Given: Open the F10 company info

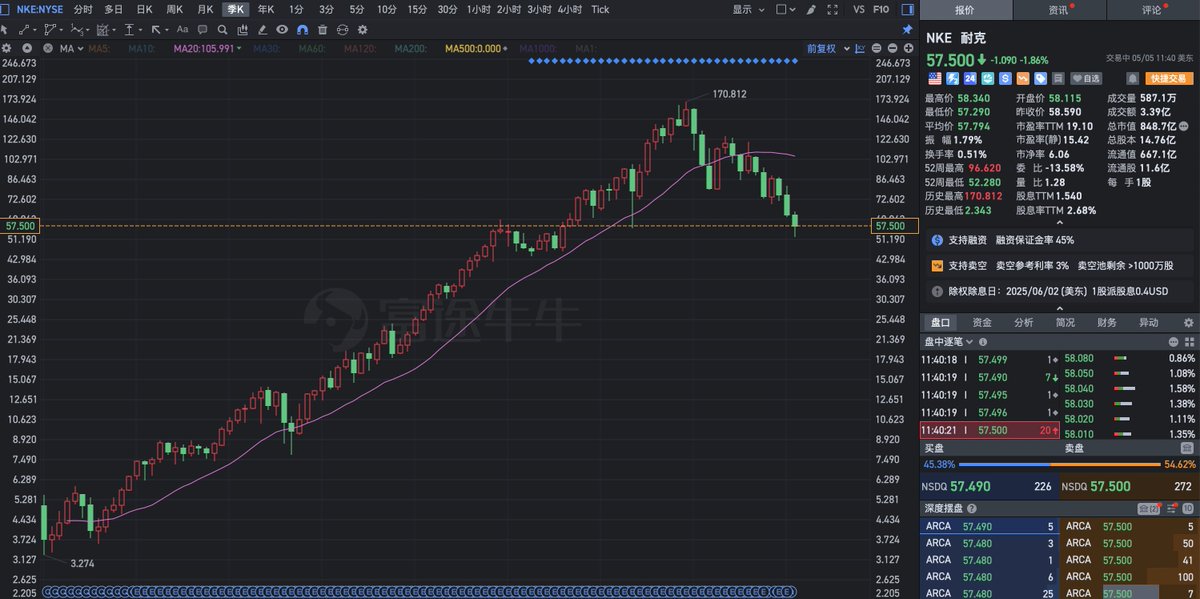Looking at the screenshot, I should pyautogui.click(x=882, y=9).
